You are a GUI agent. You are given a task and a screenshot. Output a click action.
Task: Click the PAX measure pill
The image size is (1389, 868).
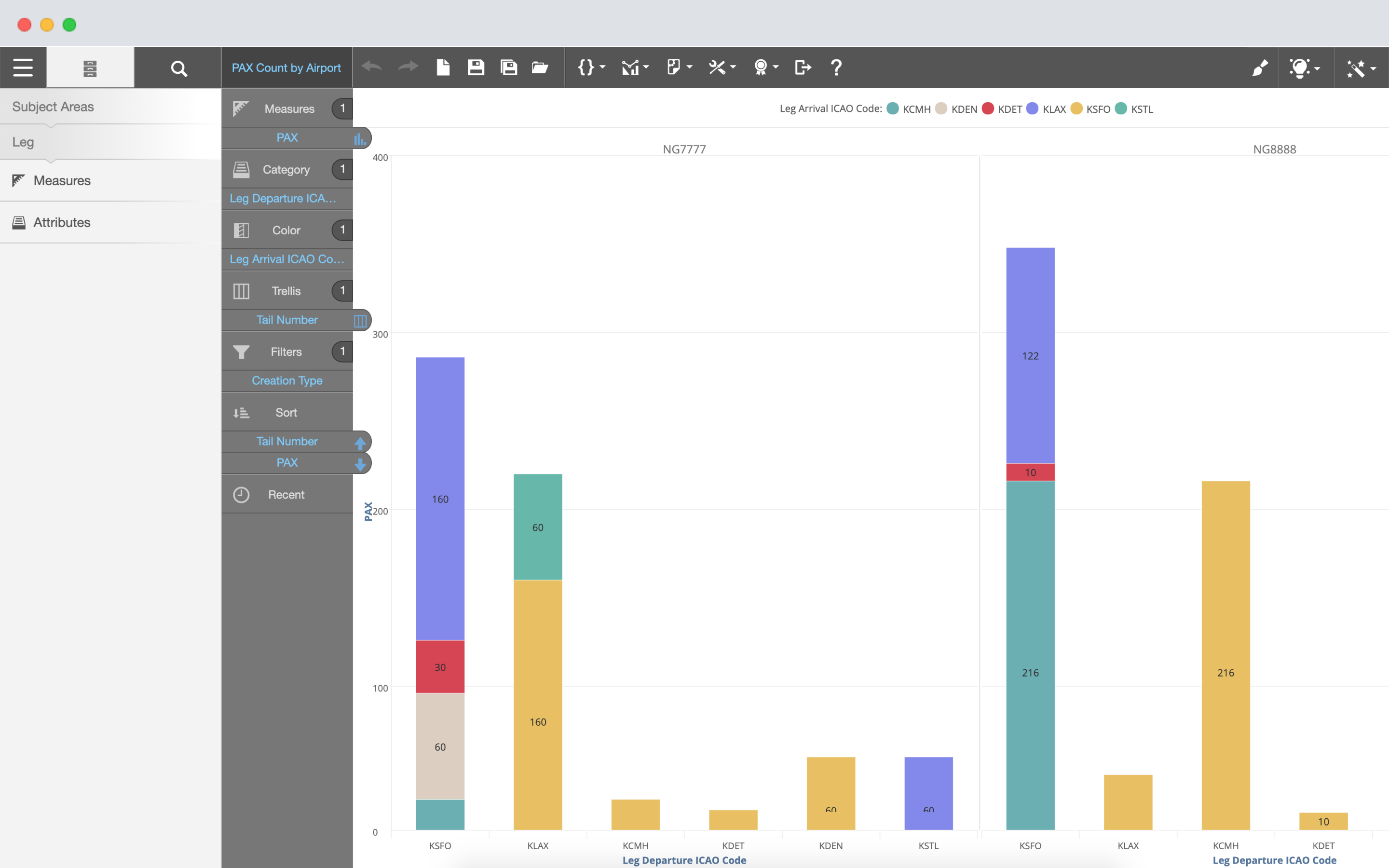[287, 138]
